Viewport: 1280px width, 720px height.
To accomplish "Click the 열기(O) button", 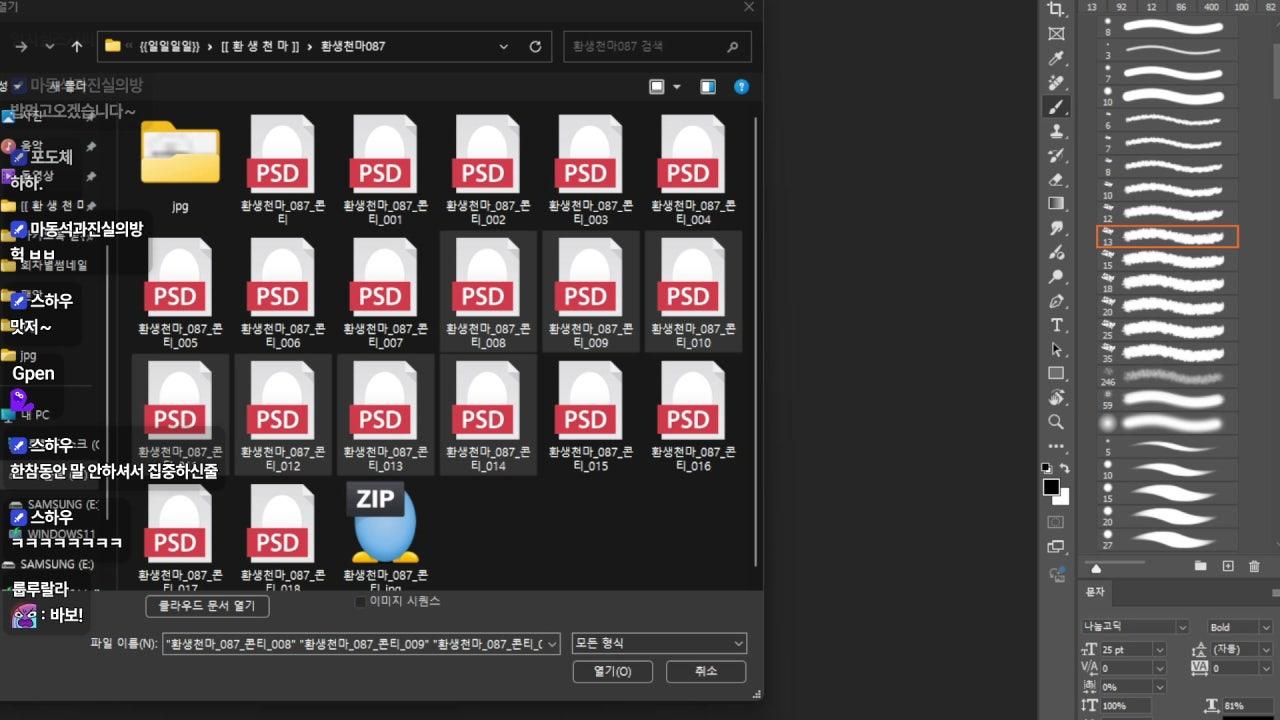I will (612, 671).
